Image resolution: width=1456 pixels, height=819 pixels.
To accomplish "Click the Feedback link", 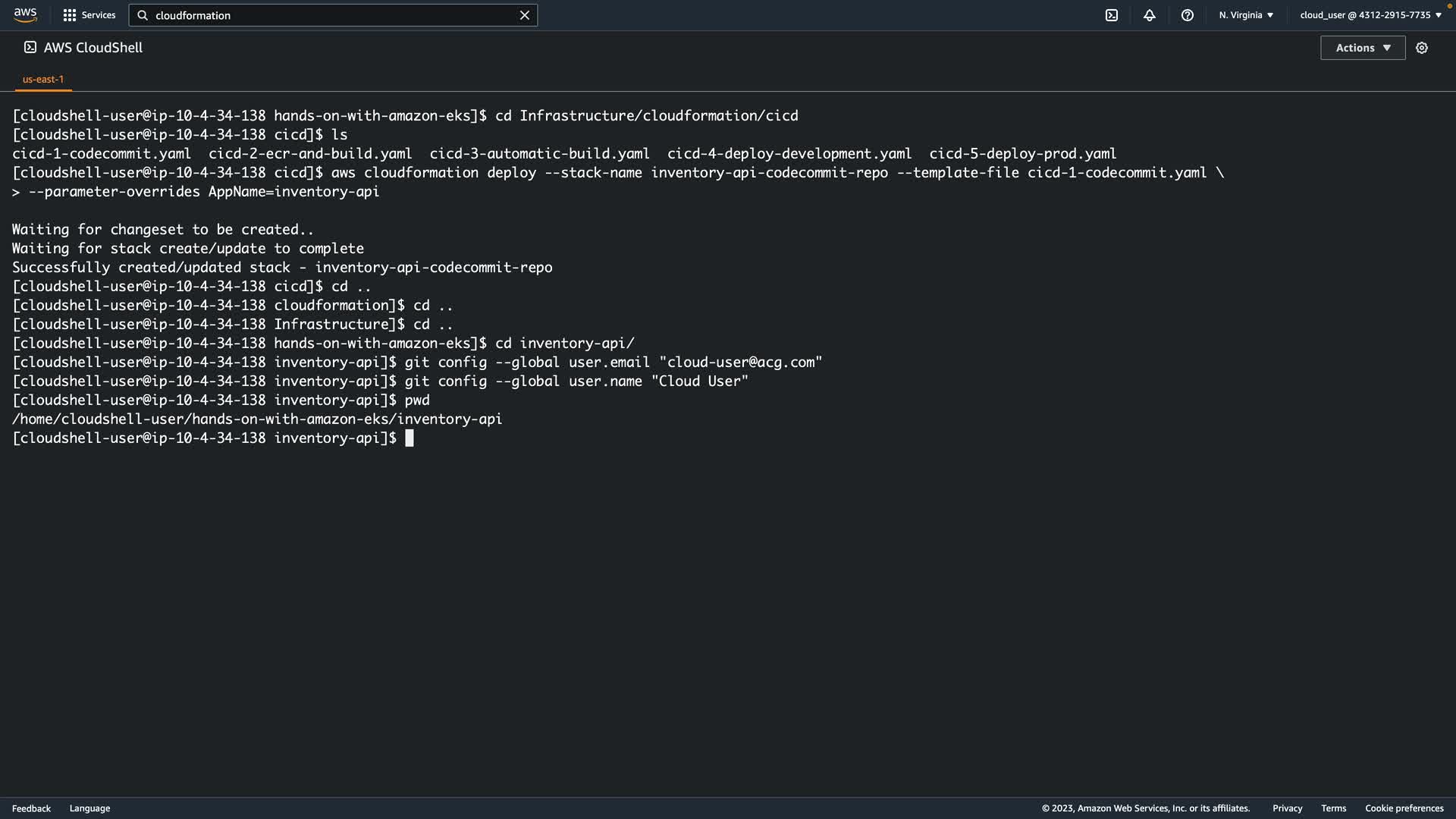I will [31, 808].
